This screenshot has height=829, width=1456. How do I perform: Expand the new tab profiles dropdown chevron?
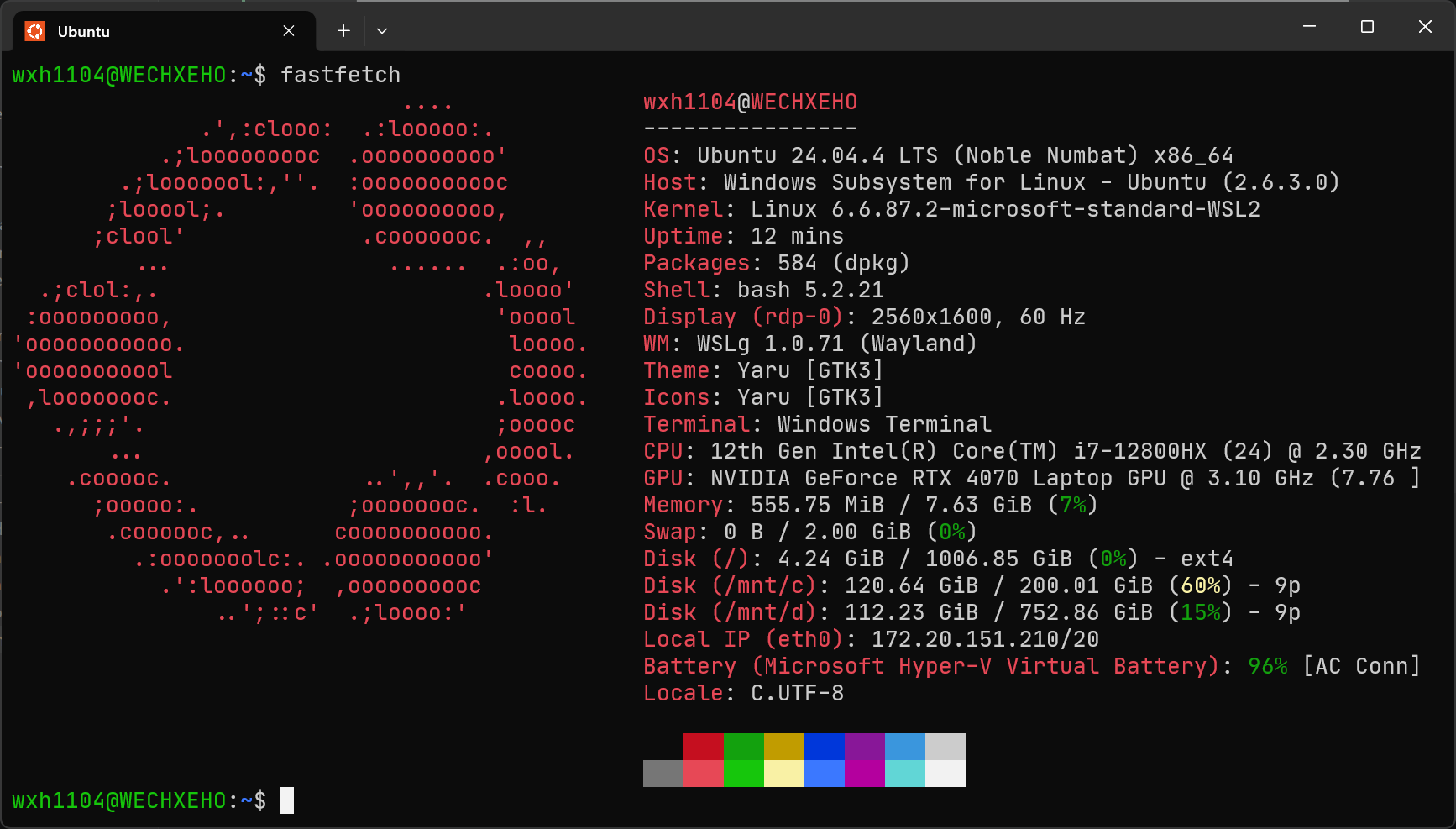382,31
